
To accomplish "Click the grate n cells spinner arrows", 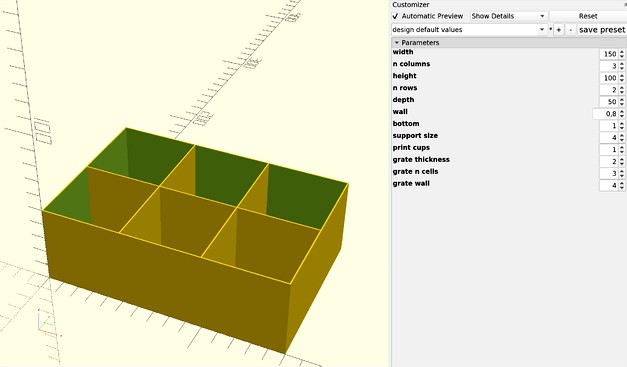I will click(622, 174).
